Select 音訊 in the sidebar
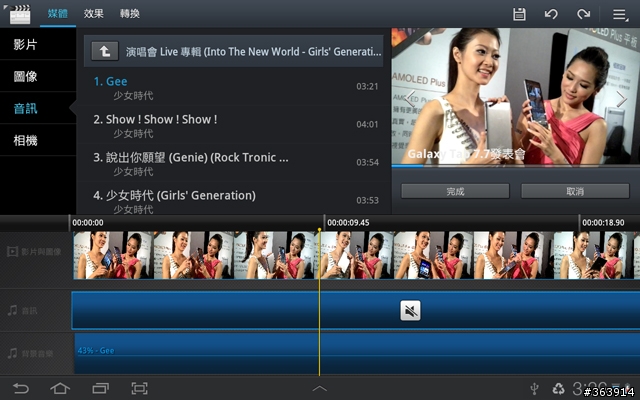This screenshot has height=400, width=640. (38, 108)
